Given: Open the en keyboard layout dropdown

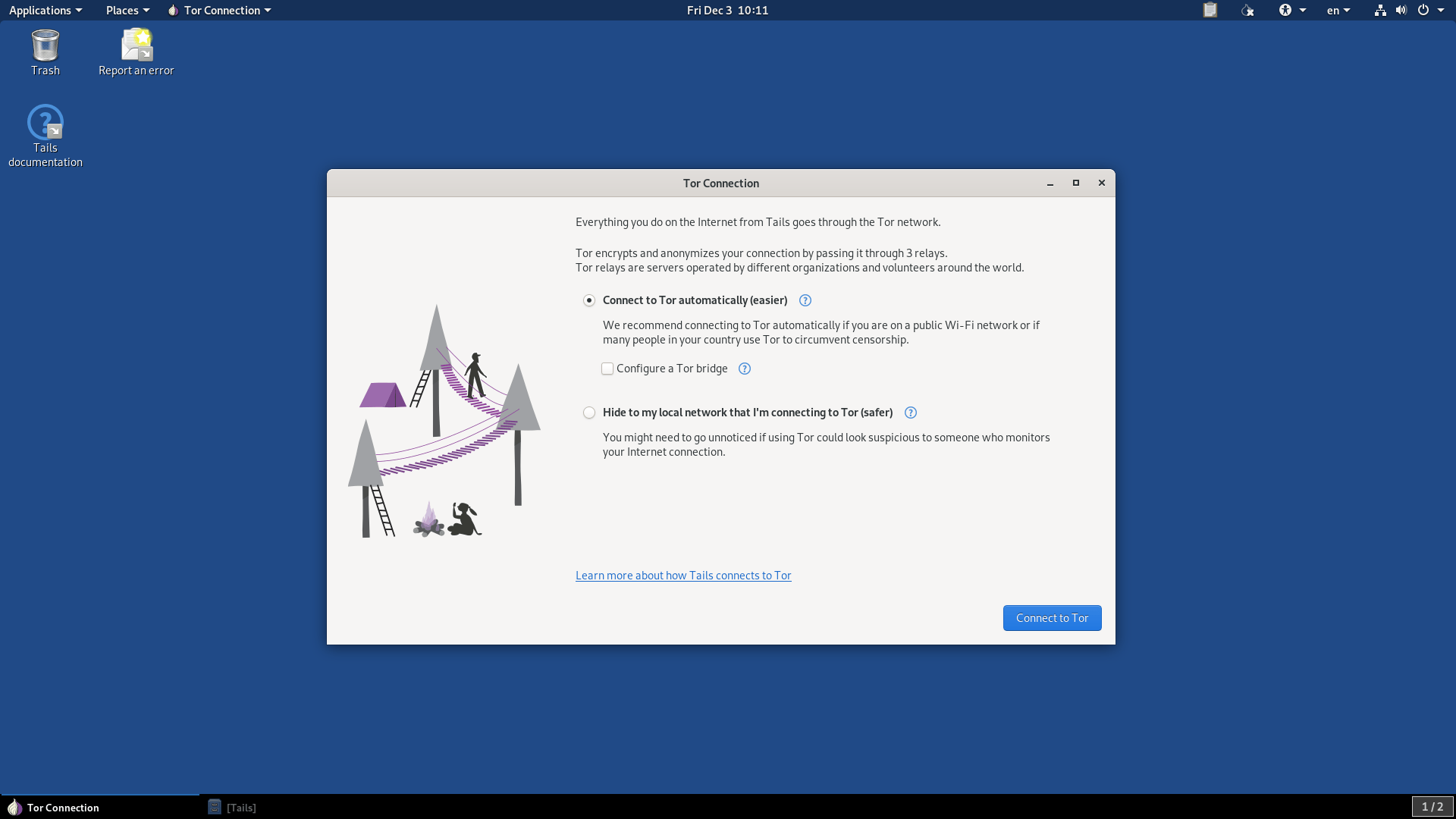Looking at the screenshot, I should pos(1338,10).
